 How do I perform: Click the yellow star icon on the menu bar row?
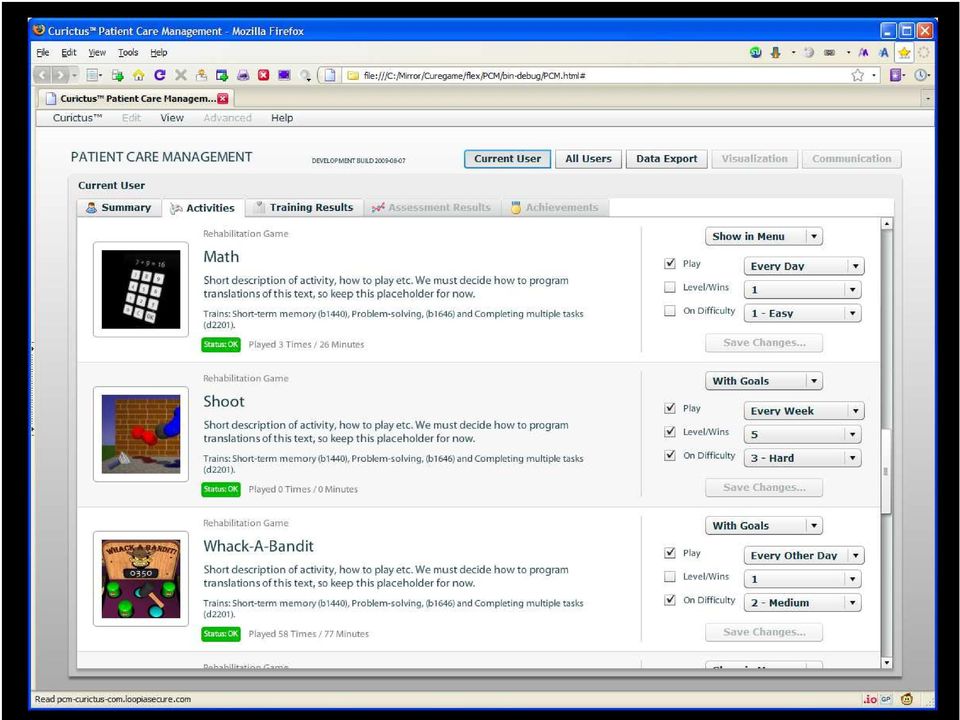click(904, 53)
